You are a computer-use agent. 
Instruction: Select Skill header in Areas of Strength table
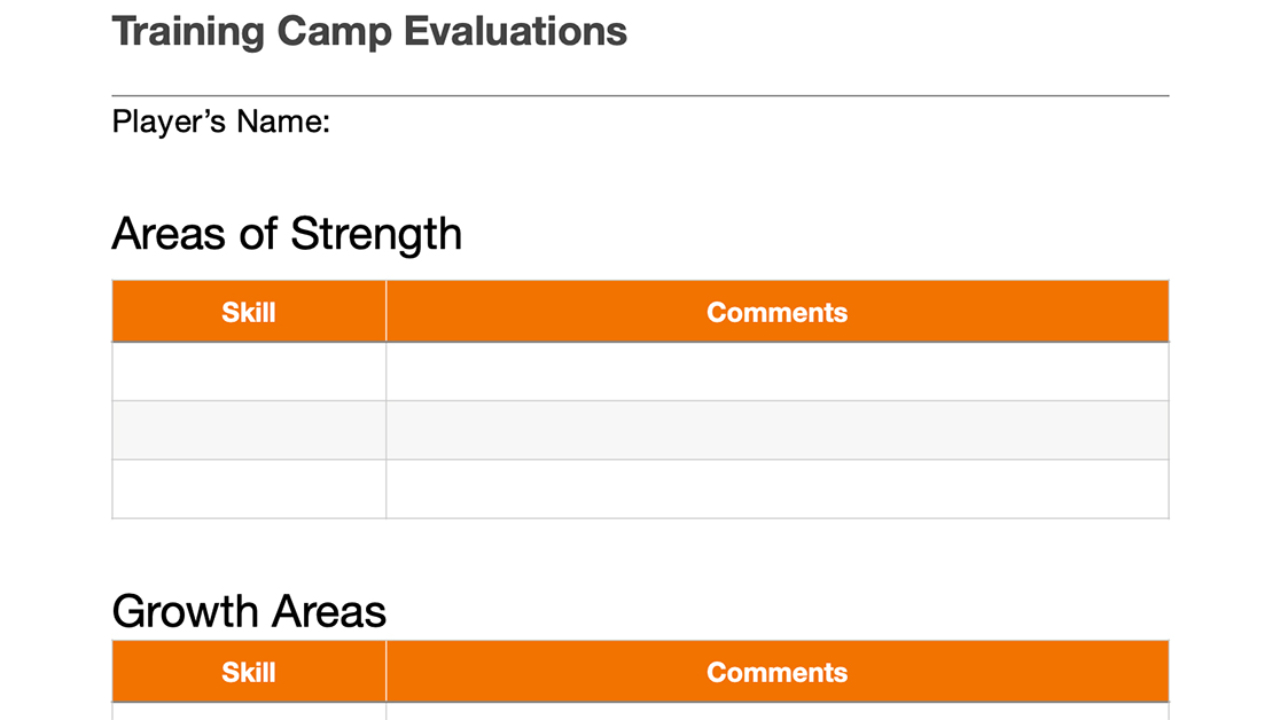(x=248, y=312)
